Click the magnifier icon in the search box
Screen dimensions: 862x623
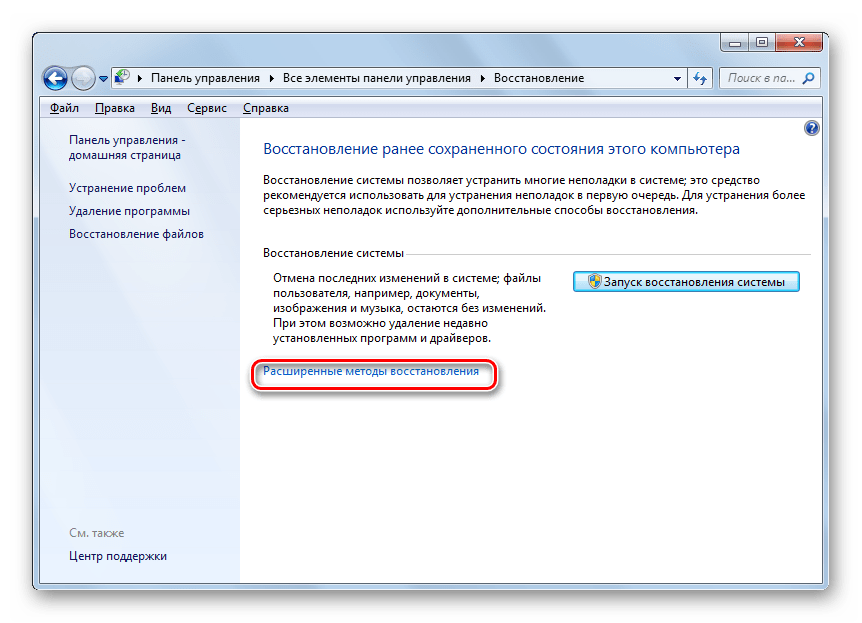click(809, 78)
